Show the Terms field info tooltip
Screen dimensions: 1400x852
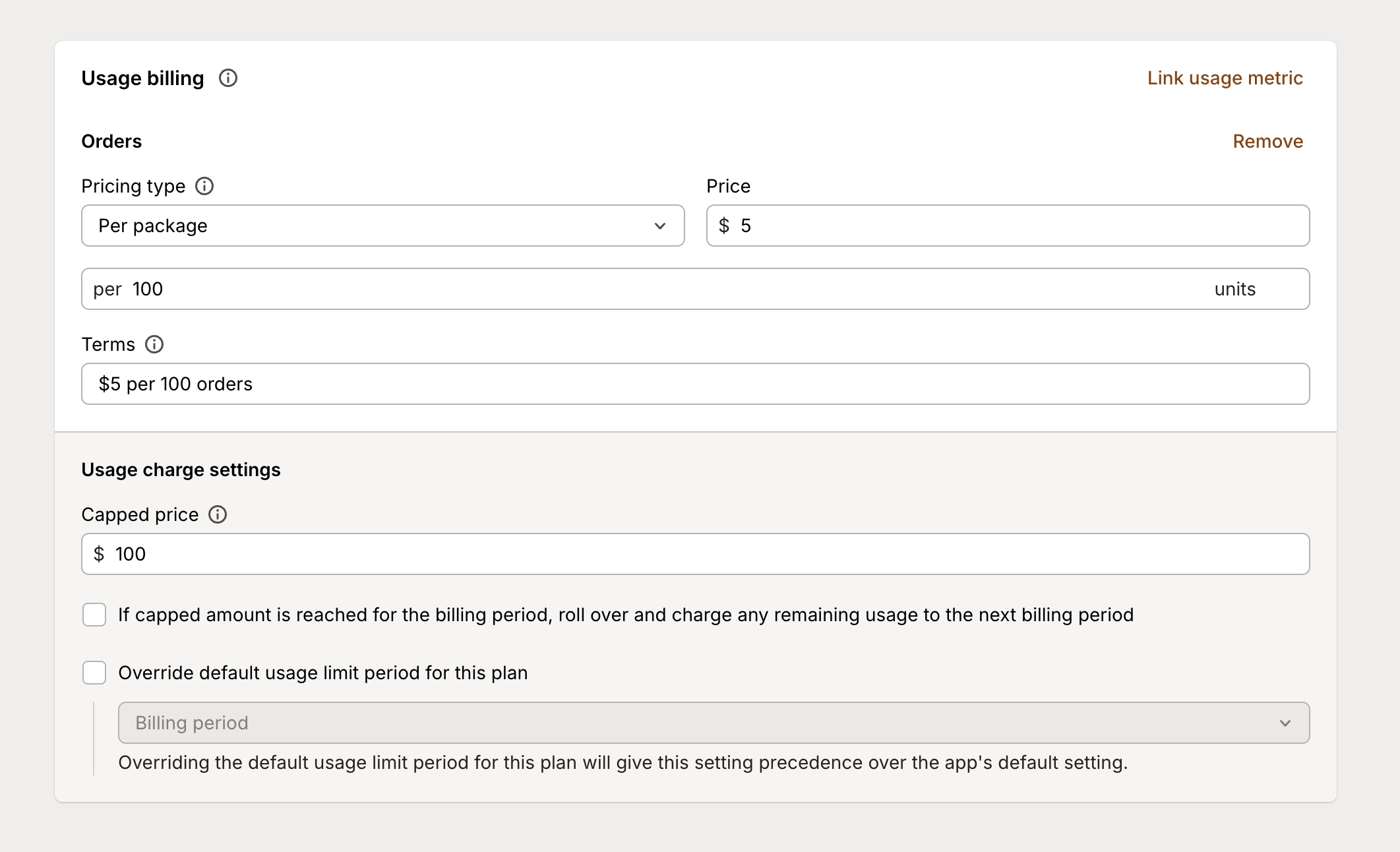(x=154, y=344)
